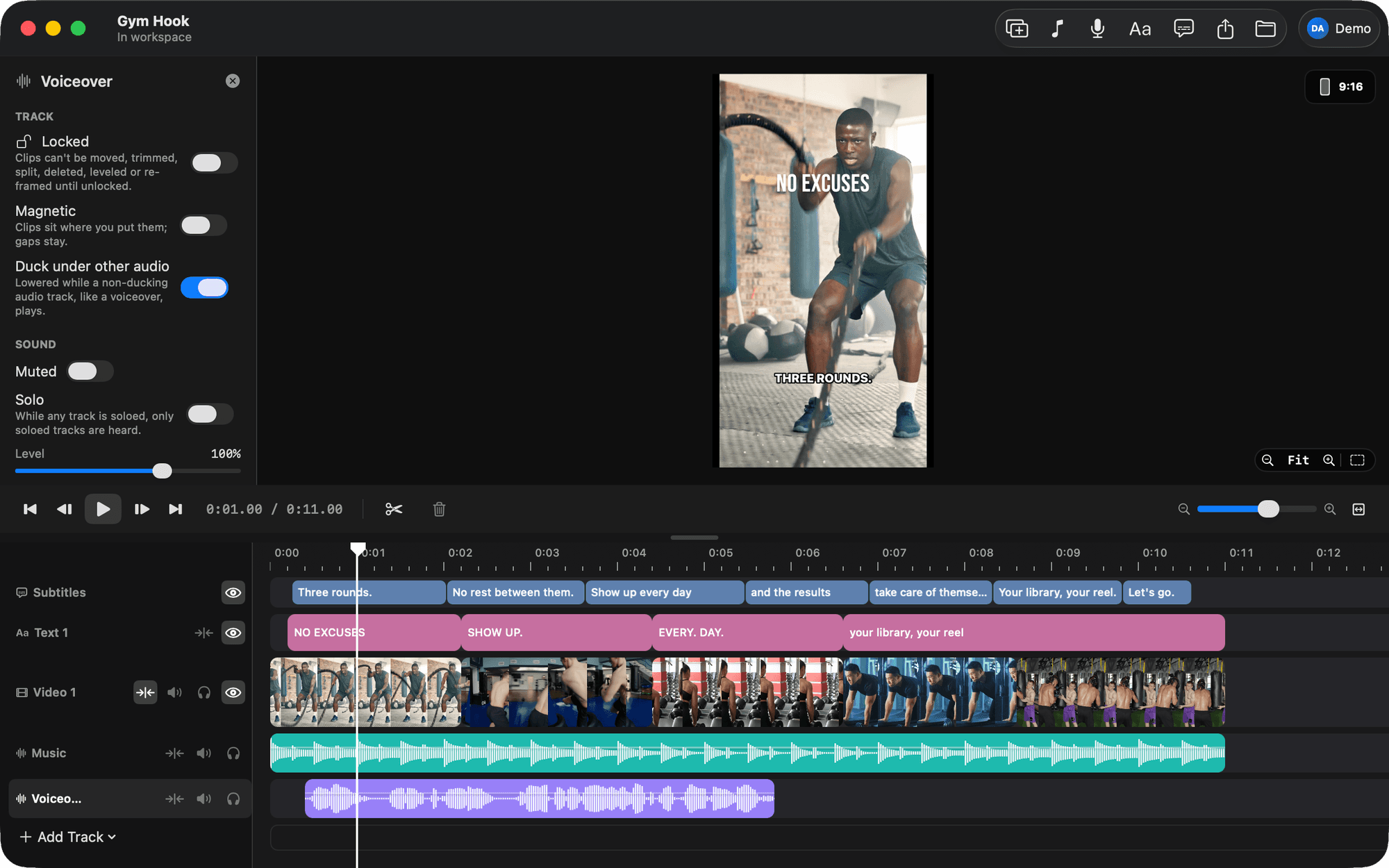Screen dimensions: 1389x868
Task: Toggle the Muted switch
Action: (x=90, y=372)
